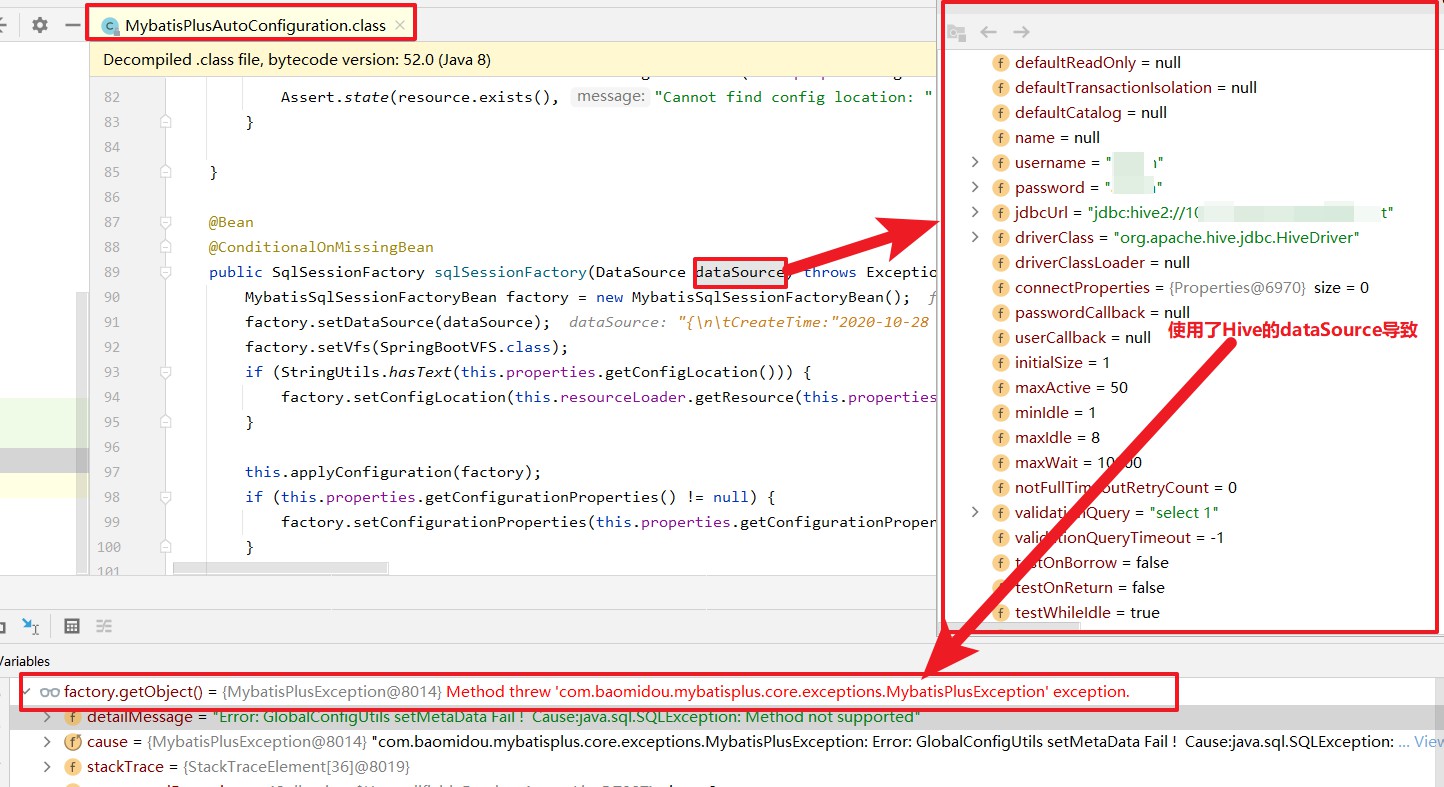Click field icon beside detailMessage
Viewport: 1444px width, 787px height.
coord(72,717)
